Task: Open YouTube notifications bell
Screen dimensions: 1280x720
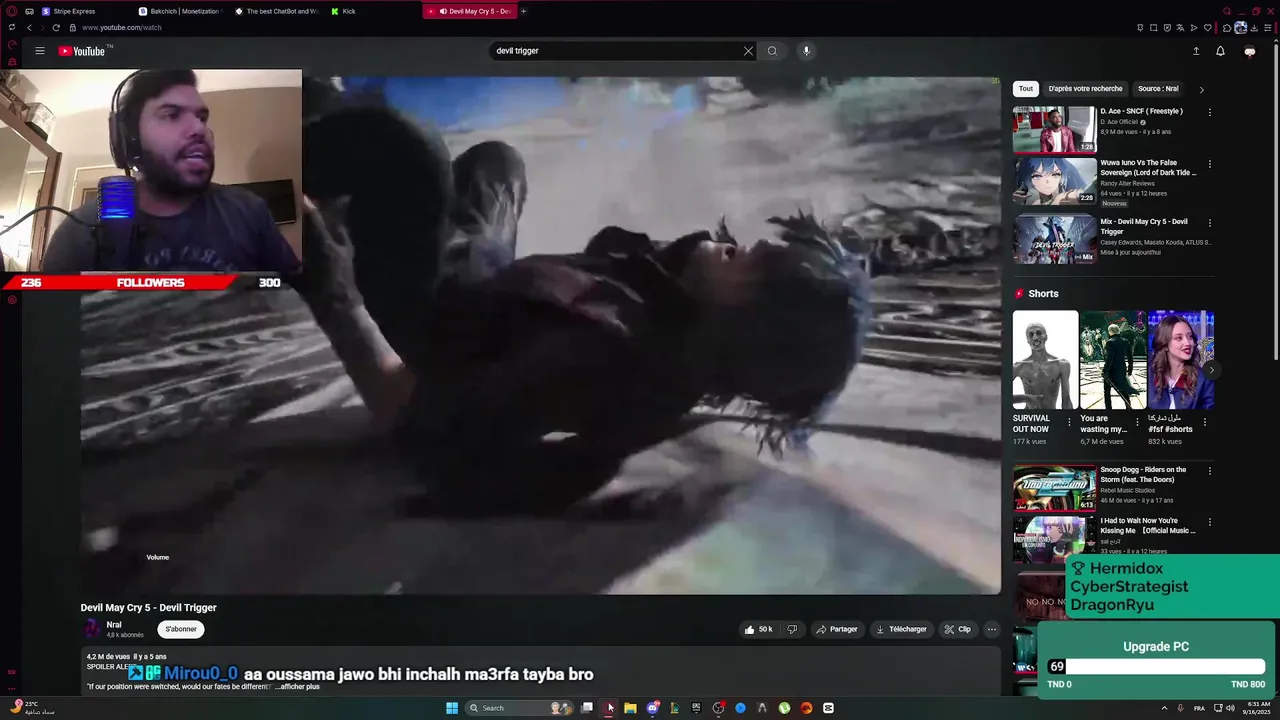Action: click(x=1220, y=51)
